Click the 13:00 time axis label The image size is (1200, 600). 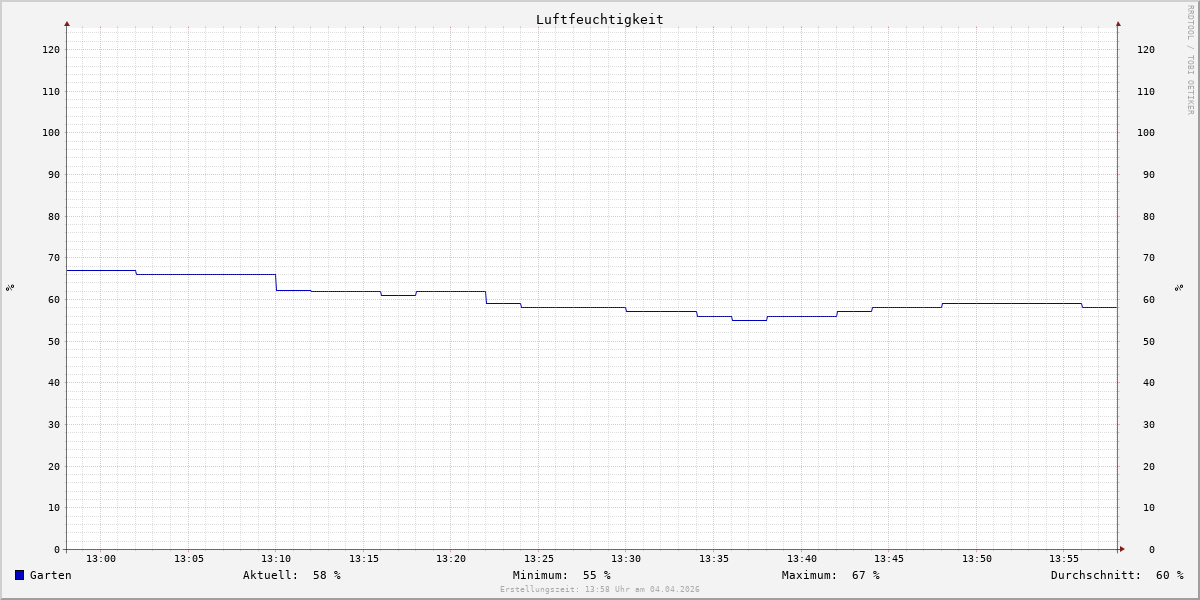click(101, 559)
